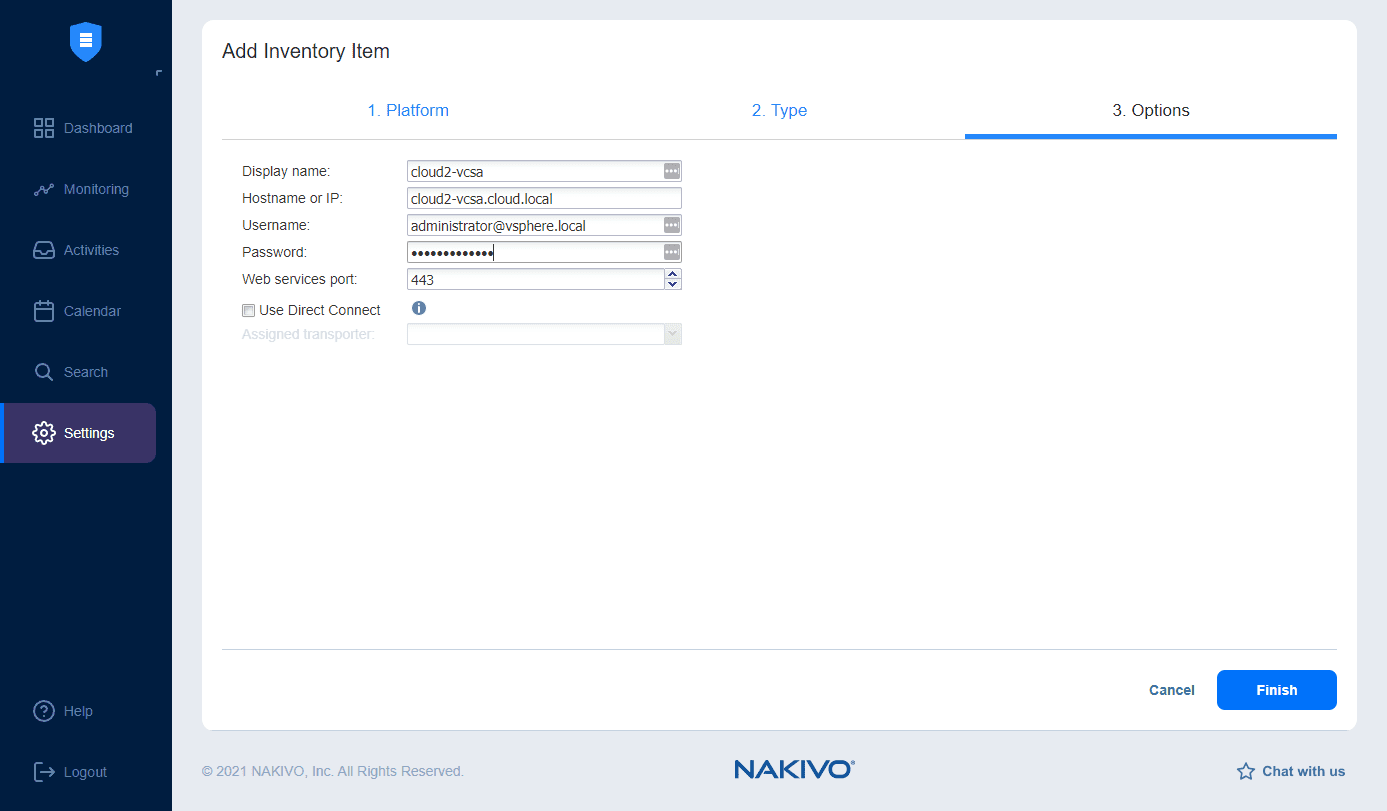The image size is (1387, 811).
Task: Click the Monitoring graph icon
Action: (x=44, y=189)
